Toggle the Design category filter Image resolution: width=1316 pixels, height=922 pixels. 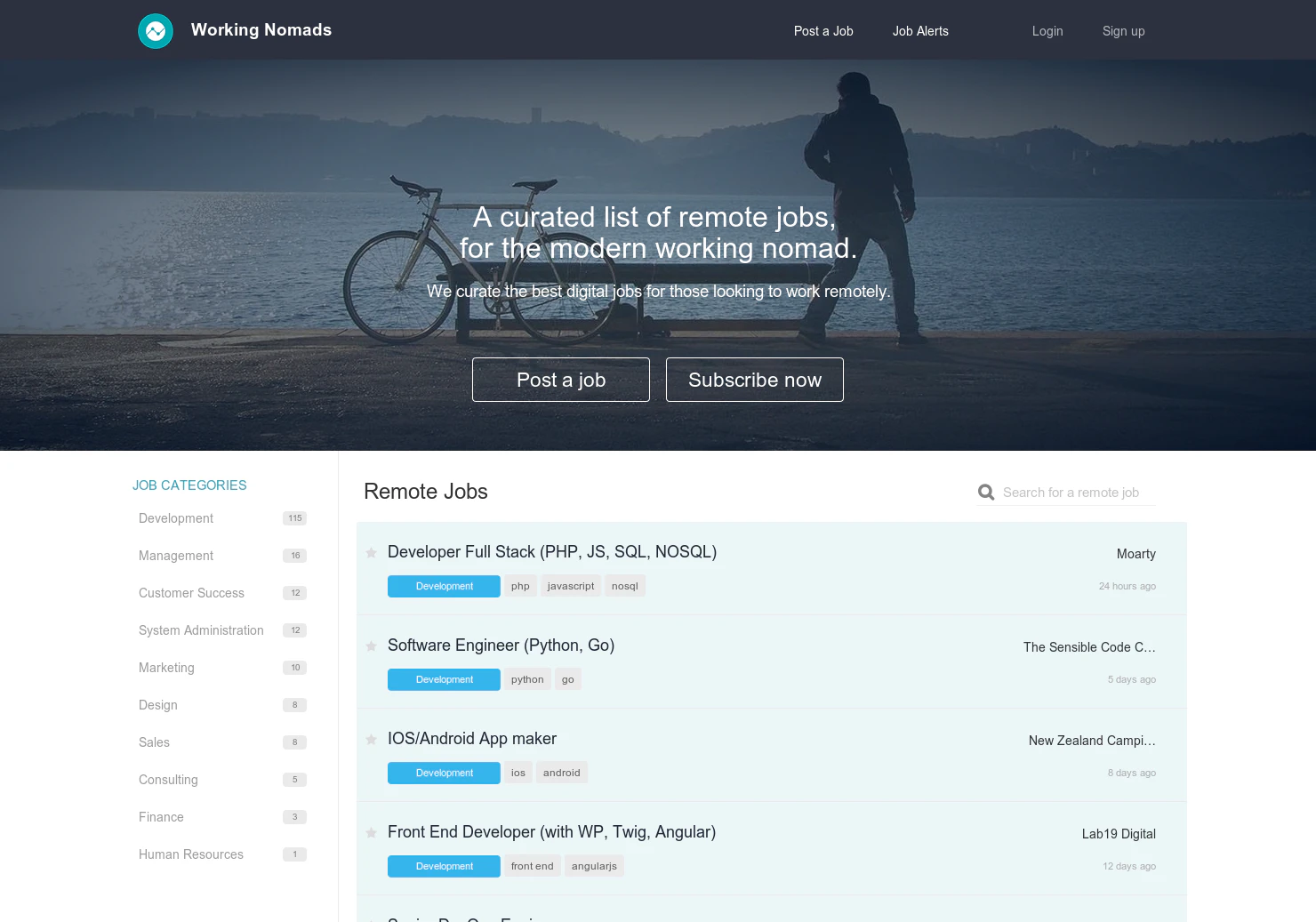157,705
